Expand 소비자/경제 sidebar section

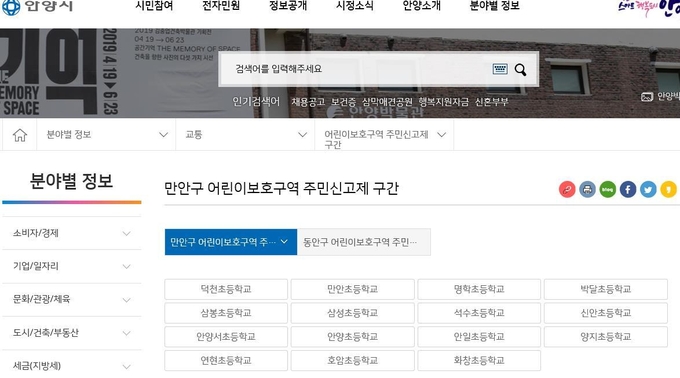pyautogui.click(x=72, y=233)
